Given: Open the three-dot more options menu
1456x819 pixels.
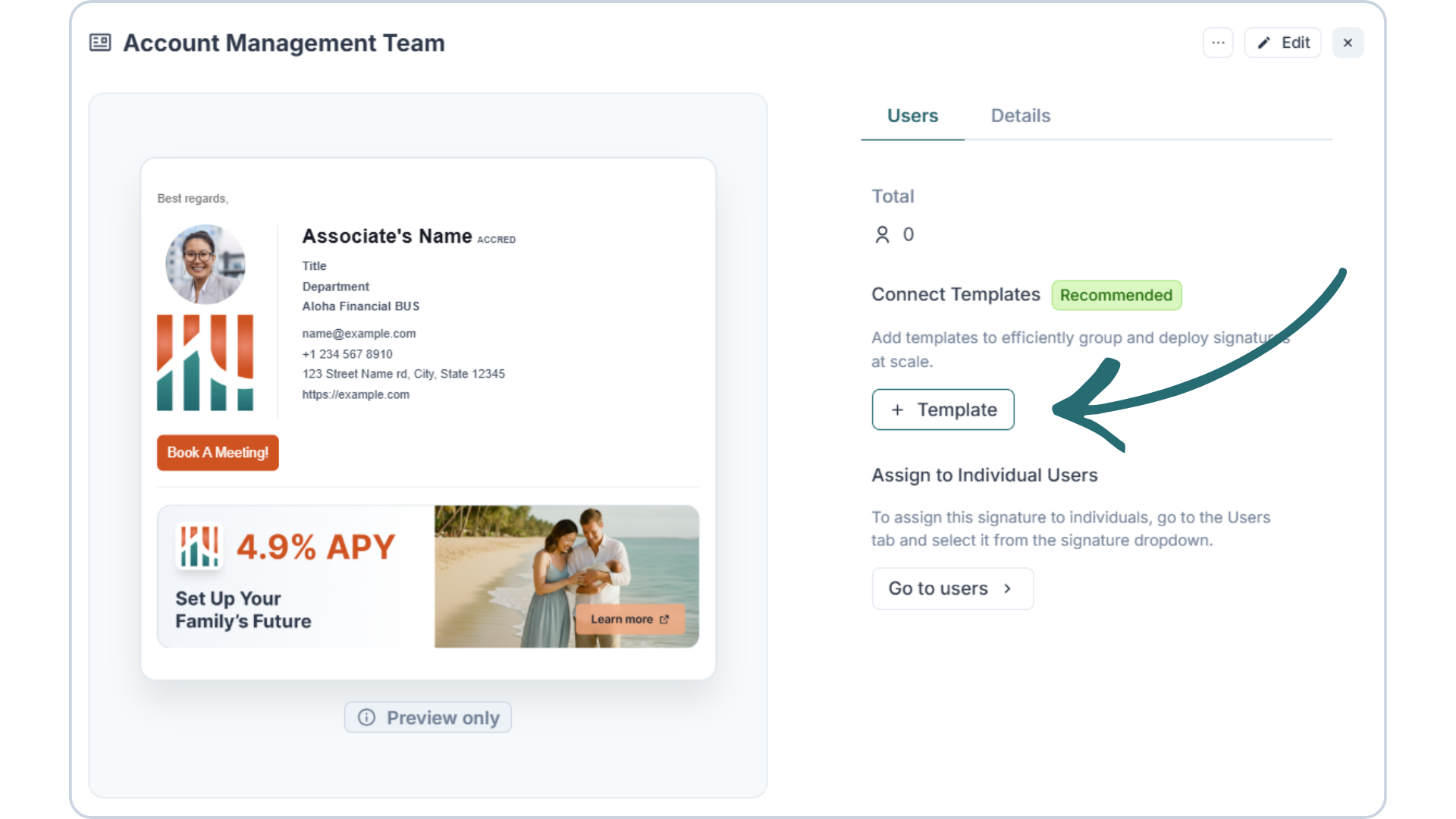Looking at the screenshot, I should (x=1218, y=42).
